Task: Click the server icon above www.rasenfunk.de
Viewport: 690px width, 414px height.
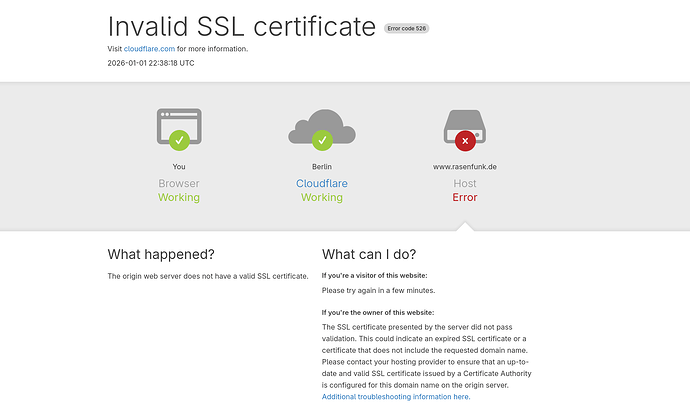Action: (x=465, y=130)
